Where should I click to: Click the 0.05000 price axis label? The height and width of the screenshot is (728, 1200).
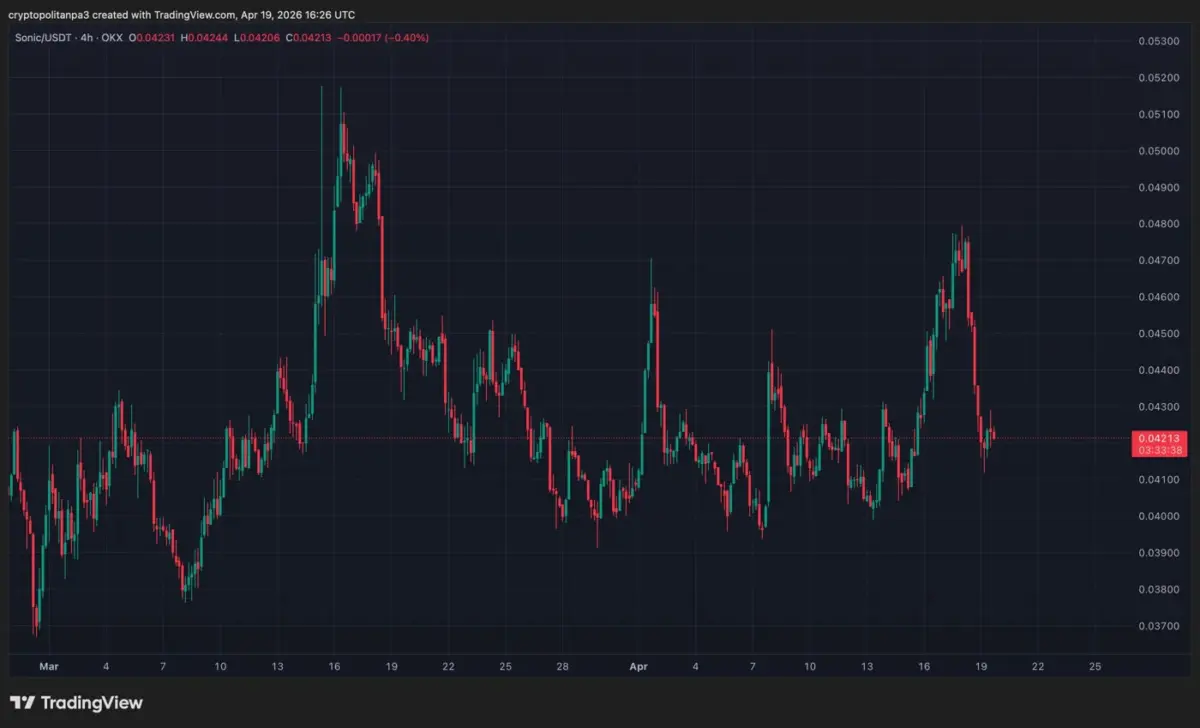coord(1158,151)
